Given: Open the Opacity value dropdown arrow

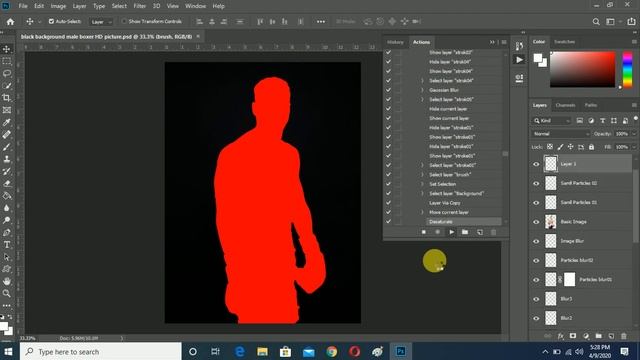Looking at the screenshot, I should click(634, 134).
